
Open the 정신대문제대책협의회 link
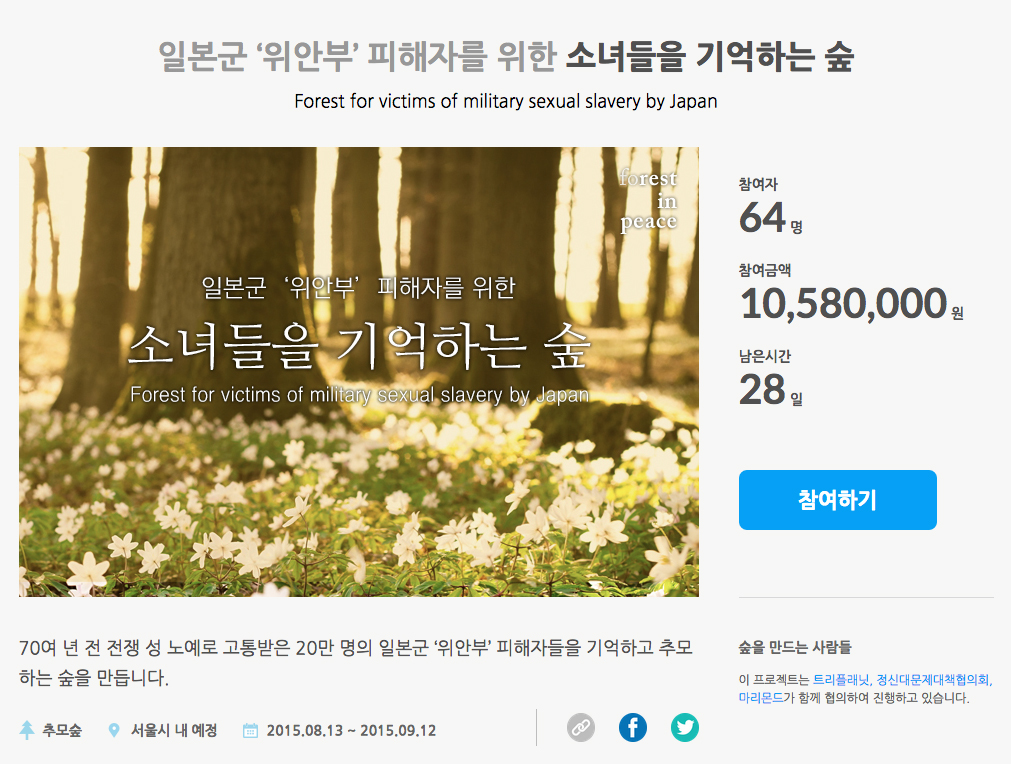pos(933,680)
